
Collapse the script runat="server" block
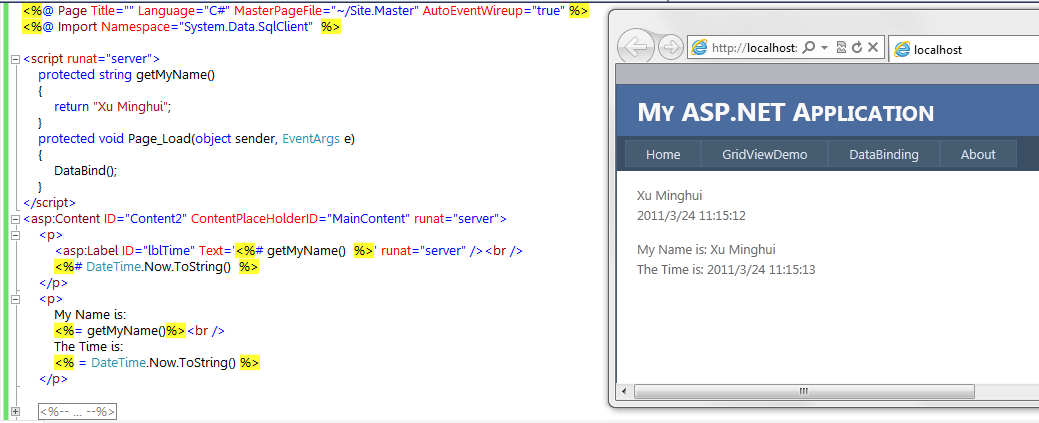[x=15, y=59]
